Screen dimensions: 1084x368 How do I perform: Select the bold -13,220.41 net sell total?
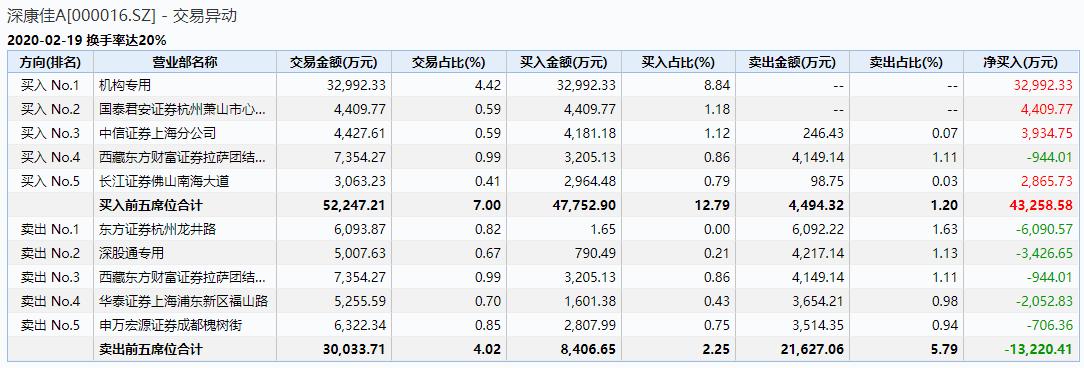point(1037,349)
